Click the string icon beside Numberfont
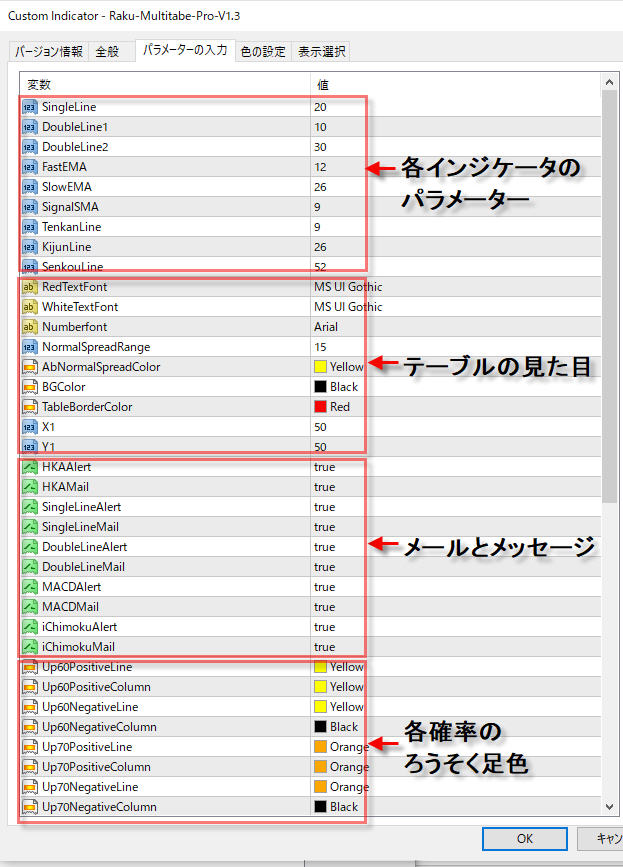The height and width of the screenshot is (867, 623). [x=29, y=327]
